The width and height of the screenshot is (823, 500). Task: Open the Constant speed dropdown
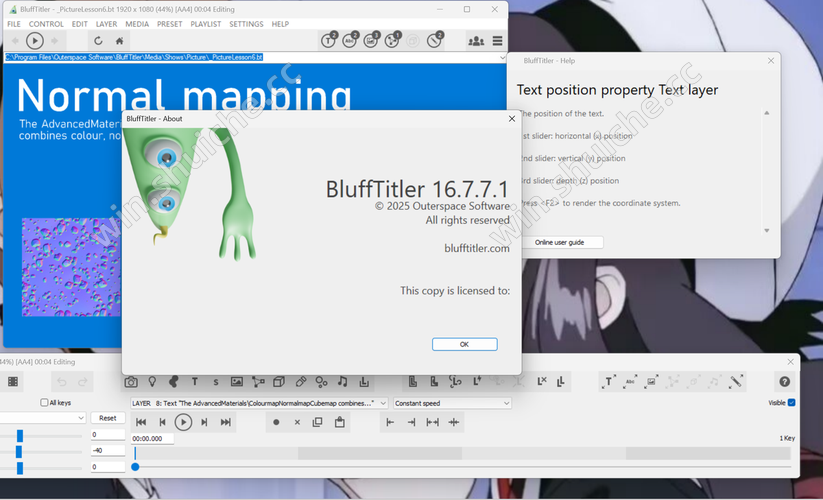pyautogui.click(x=452, y=403)
